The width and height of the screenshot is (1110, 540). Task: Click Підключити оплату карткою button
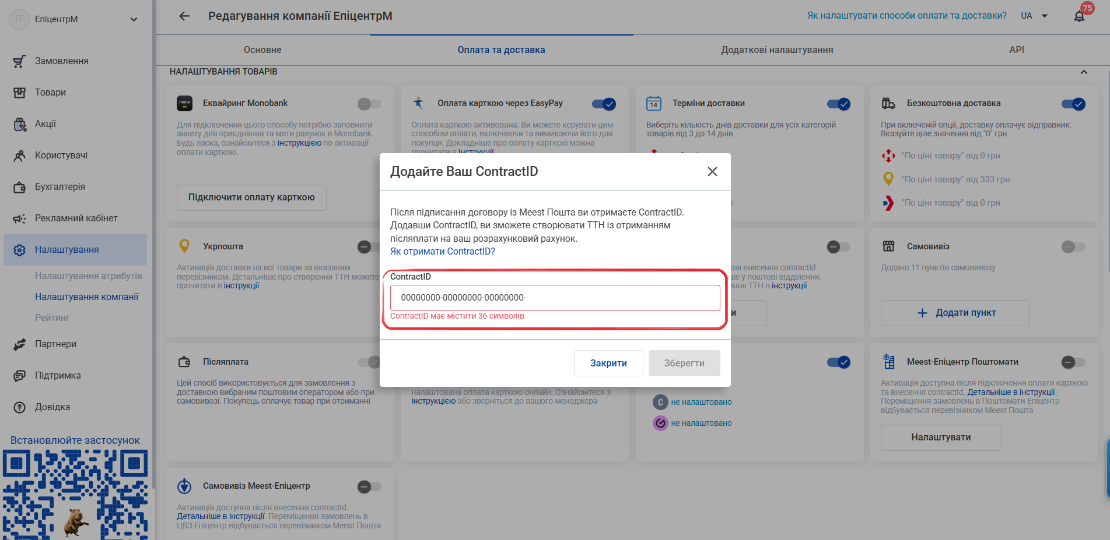coord(251,197)
